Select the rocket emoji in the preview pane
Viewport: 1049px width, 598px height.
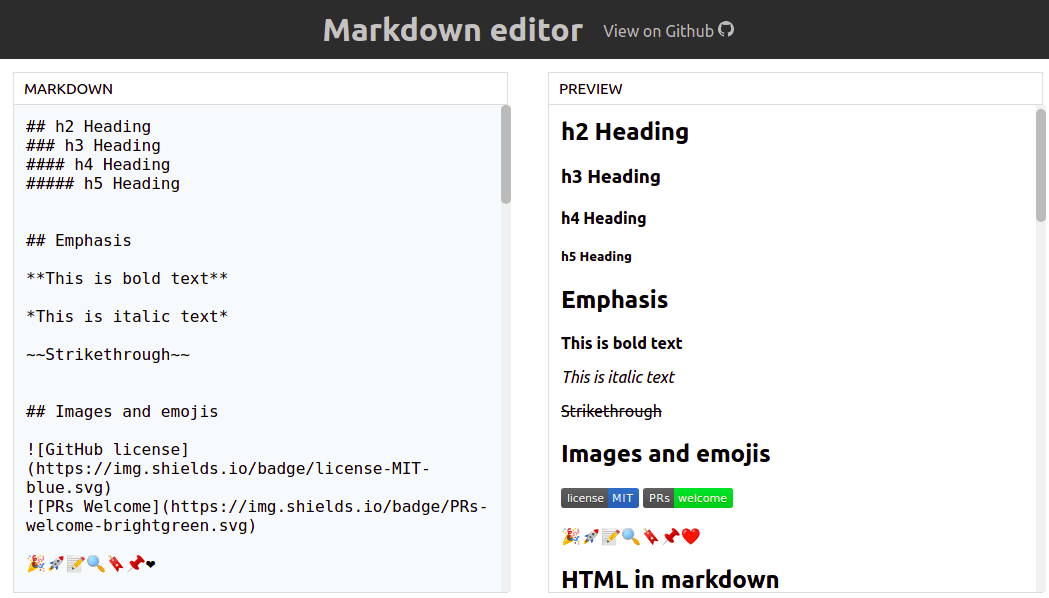[591, 536]
